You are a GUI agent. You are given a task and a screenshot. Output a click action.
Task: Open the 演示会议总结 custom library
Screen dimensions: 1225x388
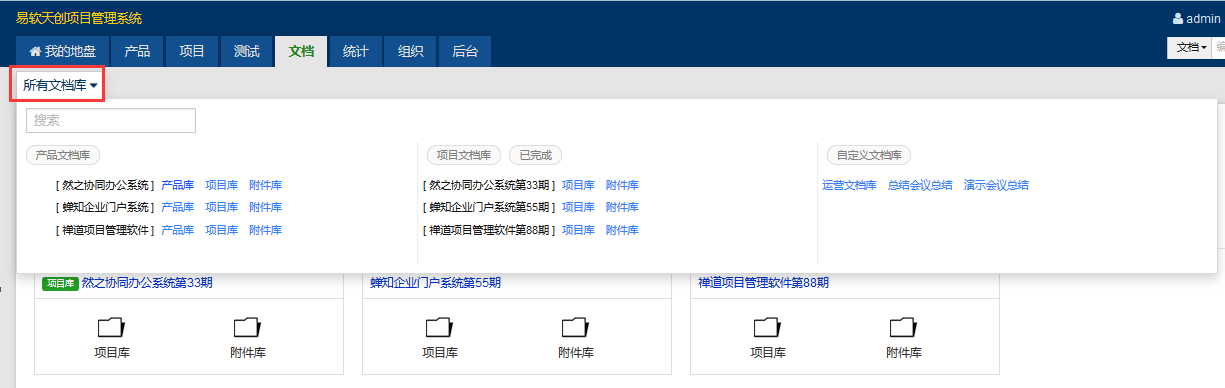point(996,185)
